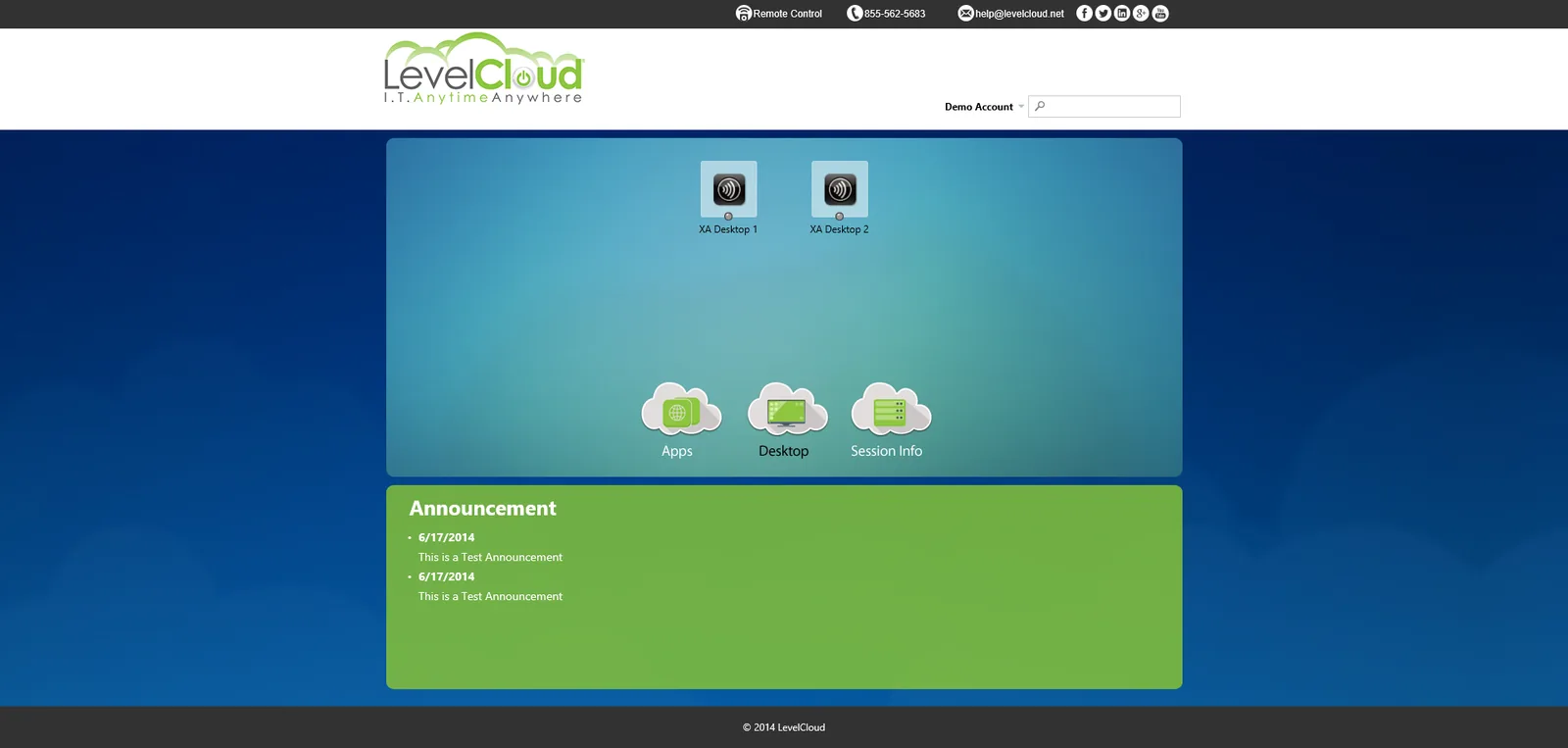Click inside the search input field
The height and width of the screenshot is (748, 1568).
(1104, 106)
